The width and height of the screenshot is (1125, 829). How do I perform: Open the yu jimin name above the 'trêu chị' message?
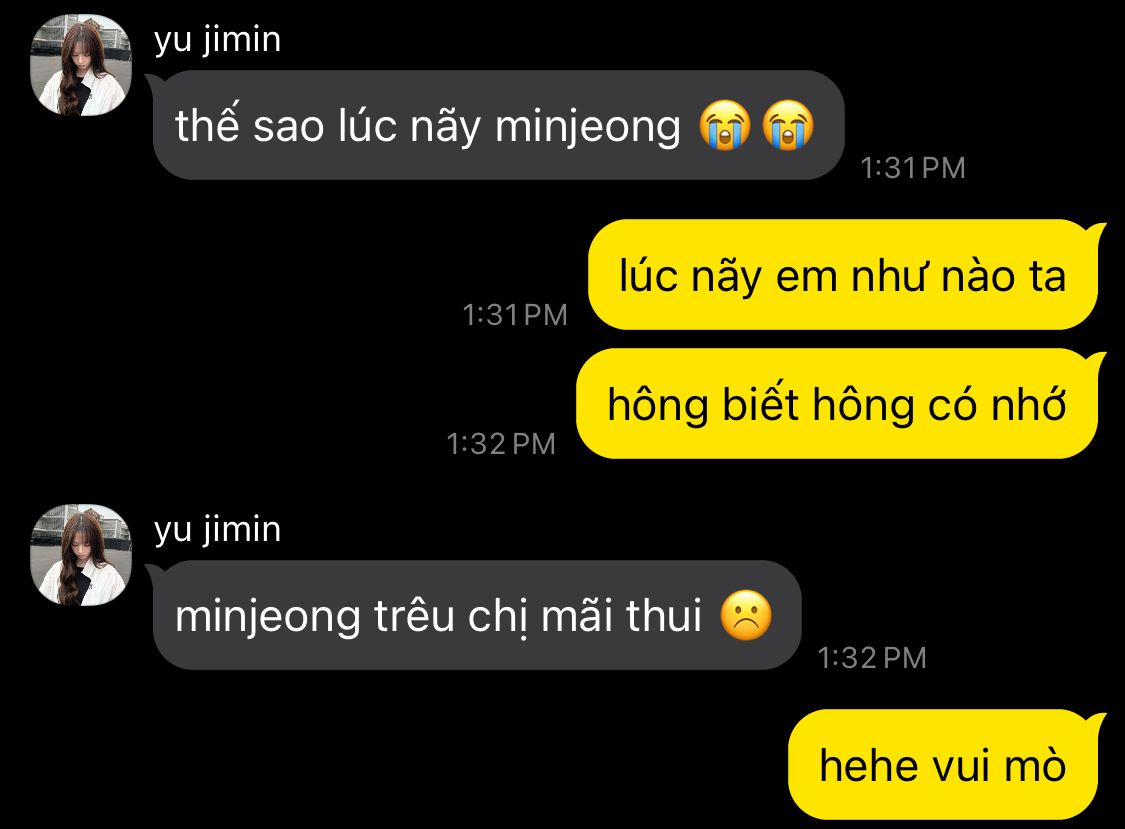[x=217, y=529]
